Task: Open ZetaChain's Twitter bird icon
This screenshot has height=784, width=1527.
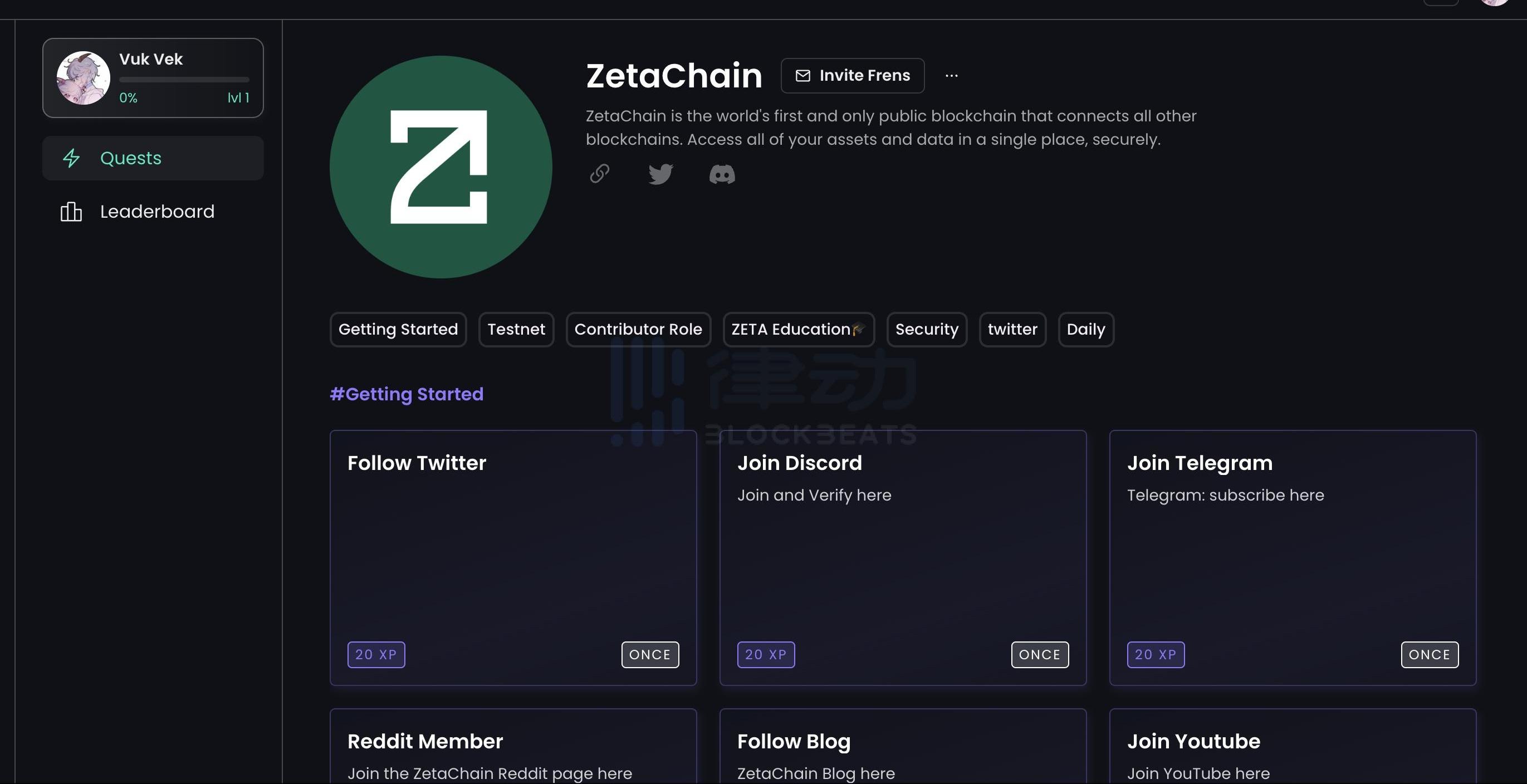Action: (660, 174)
